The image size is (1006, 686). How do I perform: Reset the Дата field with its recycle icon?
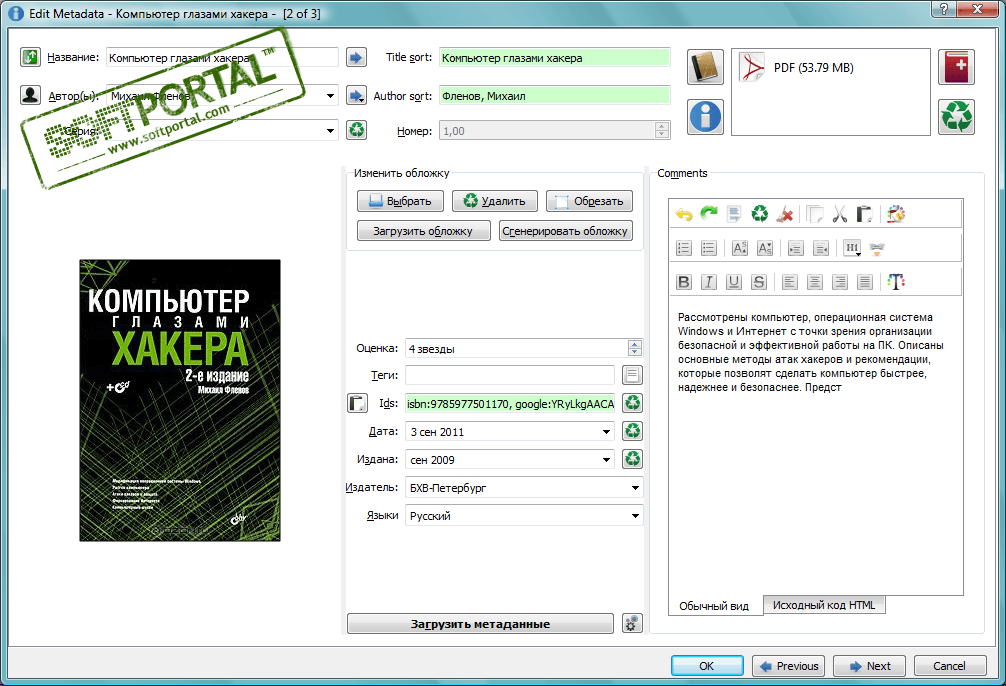632,431
